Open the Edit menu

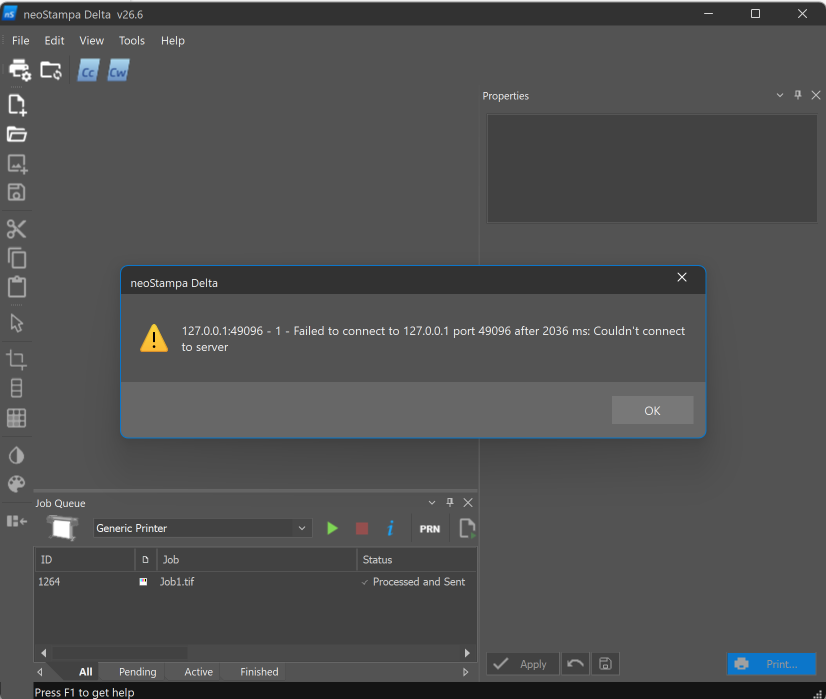click(x=54, y=41)
